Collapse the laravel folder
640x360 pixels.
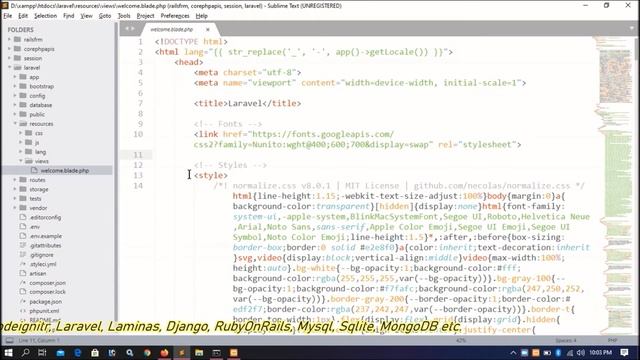click(x=10, y=68)
